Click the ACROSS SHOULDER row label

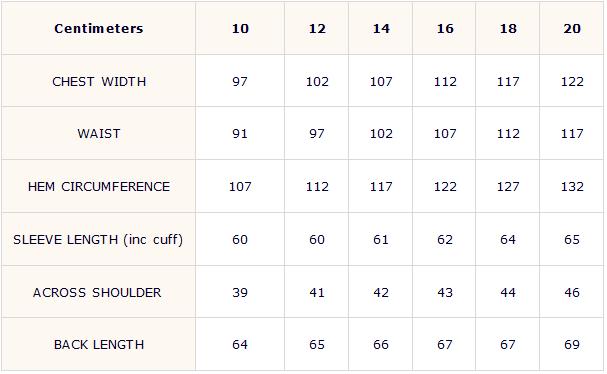[x=97, y=293]
